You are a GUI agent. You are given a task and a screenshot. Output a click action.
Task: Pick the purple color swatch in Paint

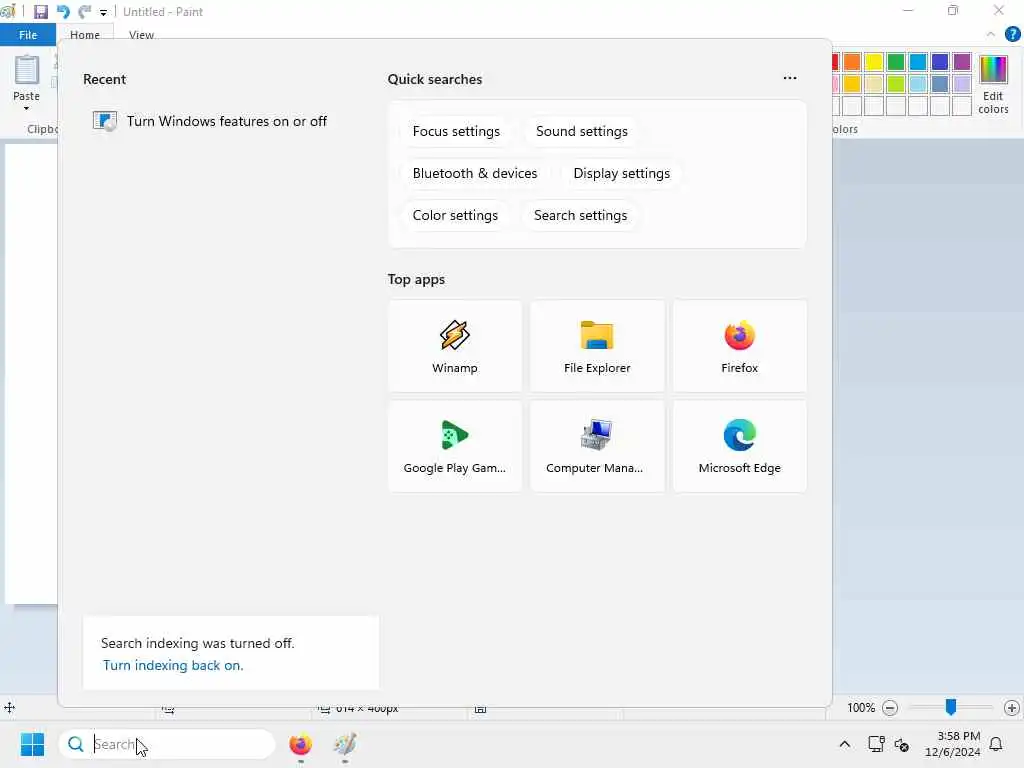click(962, 62)
